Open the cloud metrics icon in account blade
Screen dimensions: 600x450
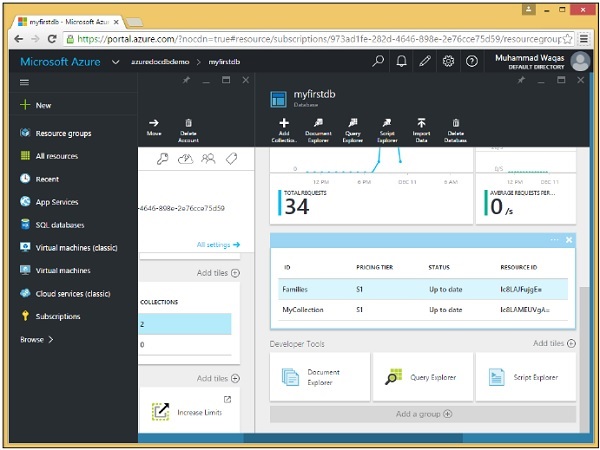tap(185, 158)
